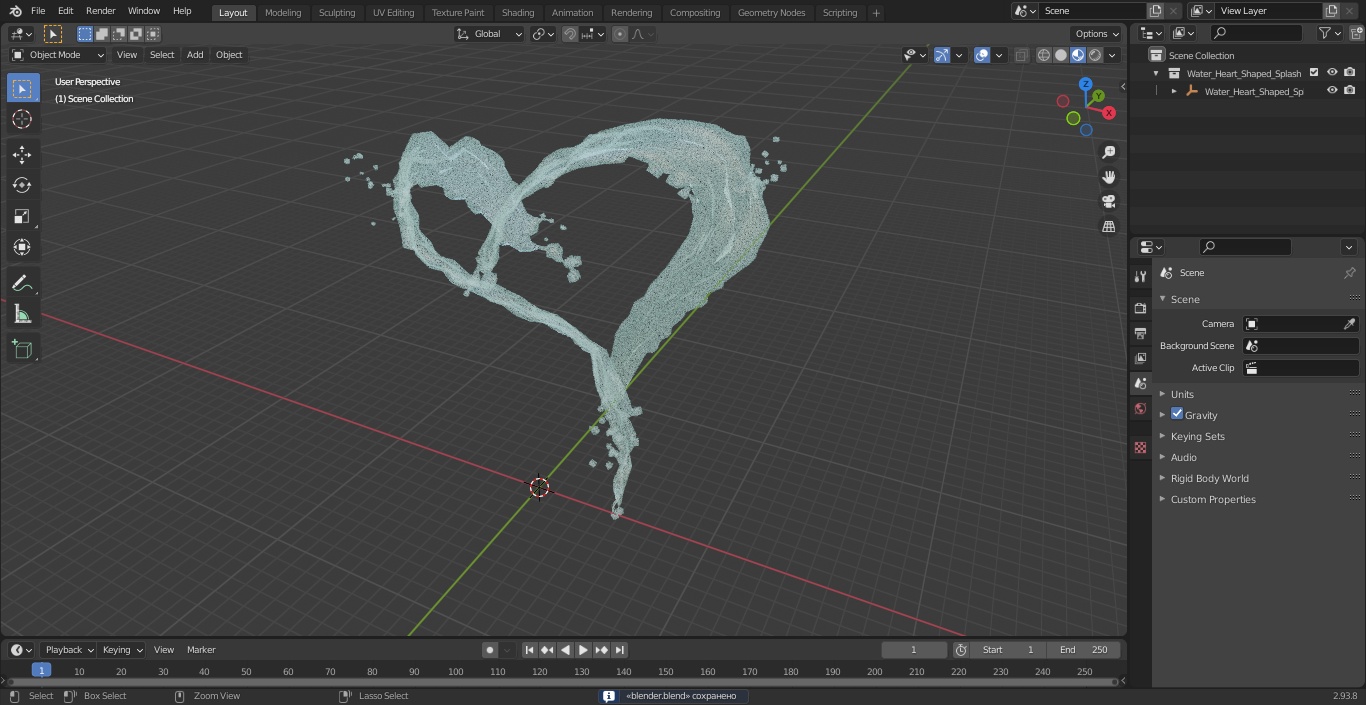Open the File menu
The image size is (1366, 705).
38,11
